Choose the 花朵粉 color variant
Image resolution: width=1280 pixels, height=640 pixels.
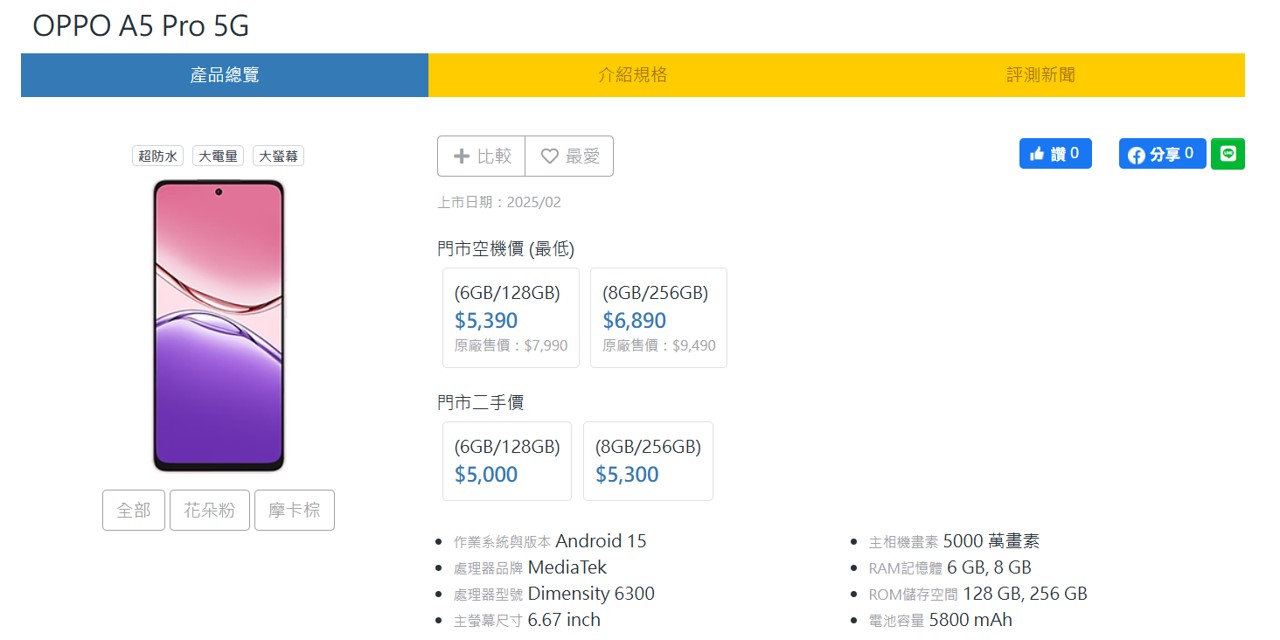pos(209,510)
